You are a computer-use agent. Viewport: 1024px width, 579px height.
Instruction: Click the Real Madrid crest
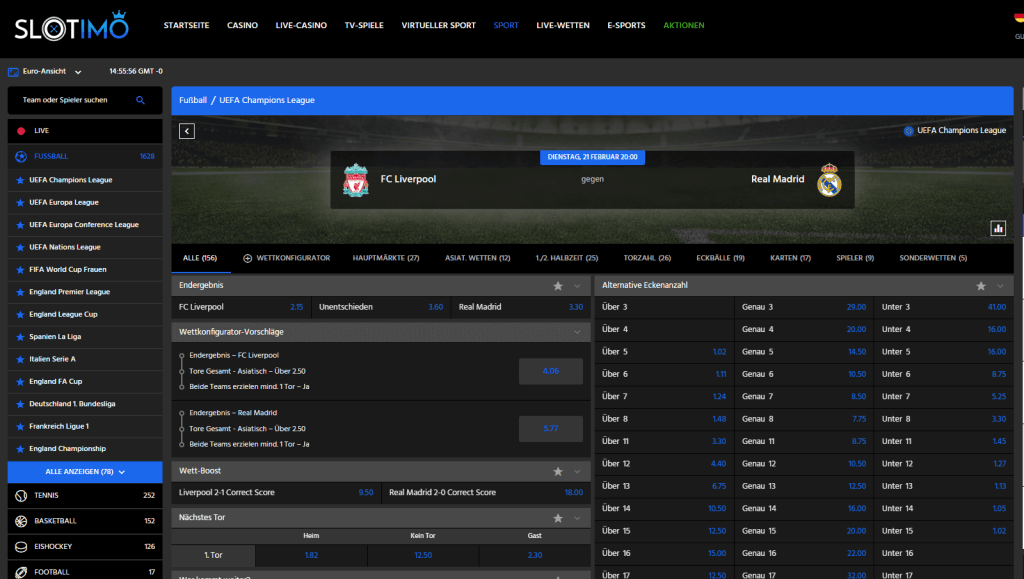(x=829, y=180)
